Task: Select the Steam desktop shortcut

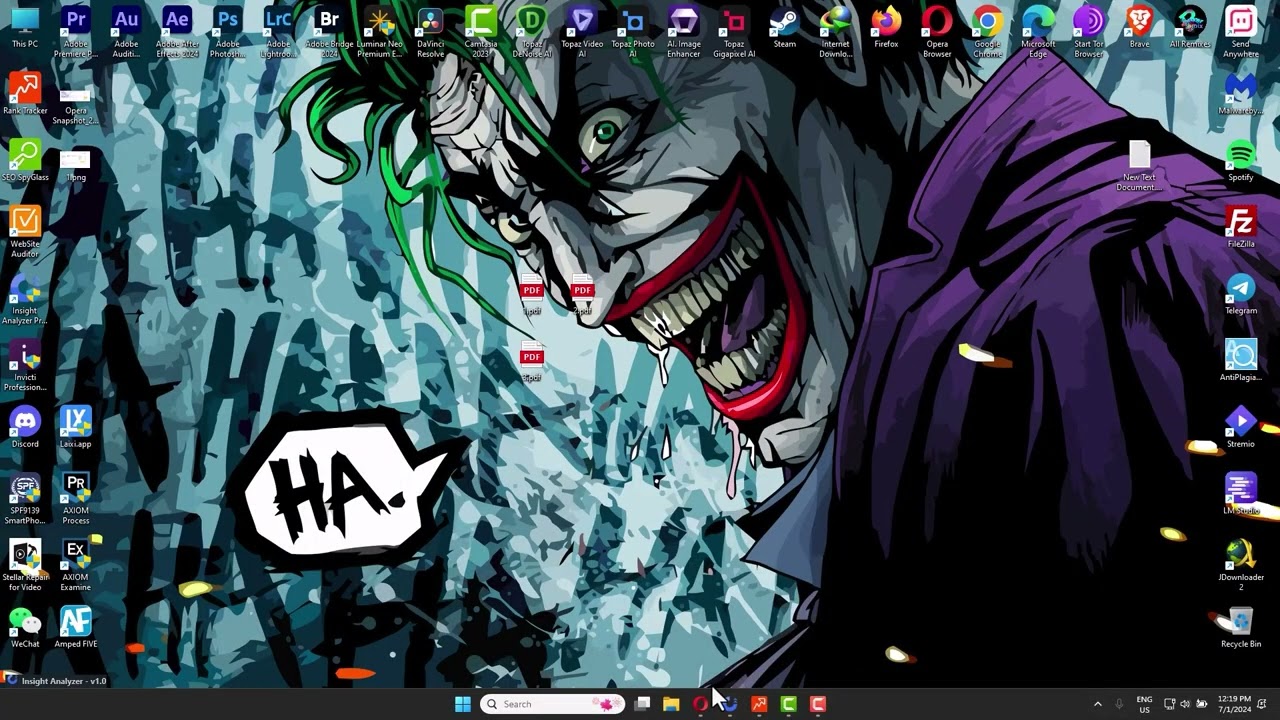Action: tap(785, 29)
